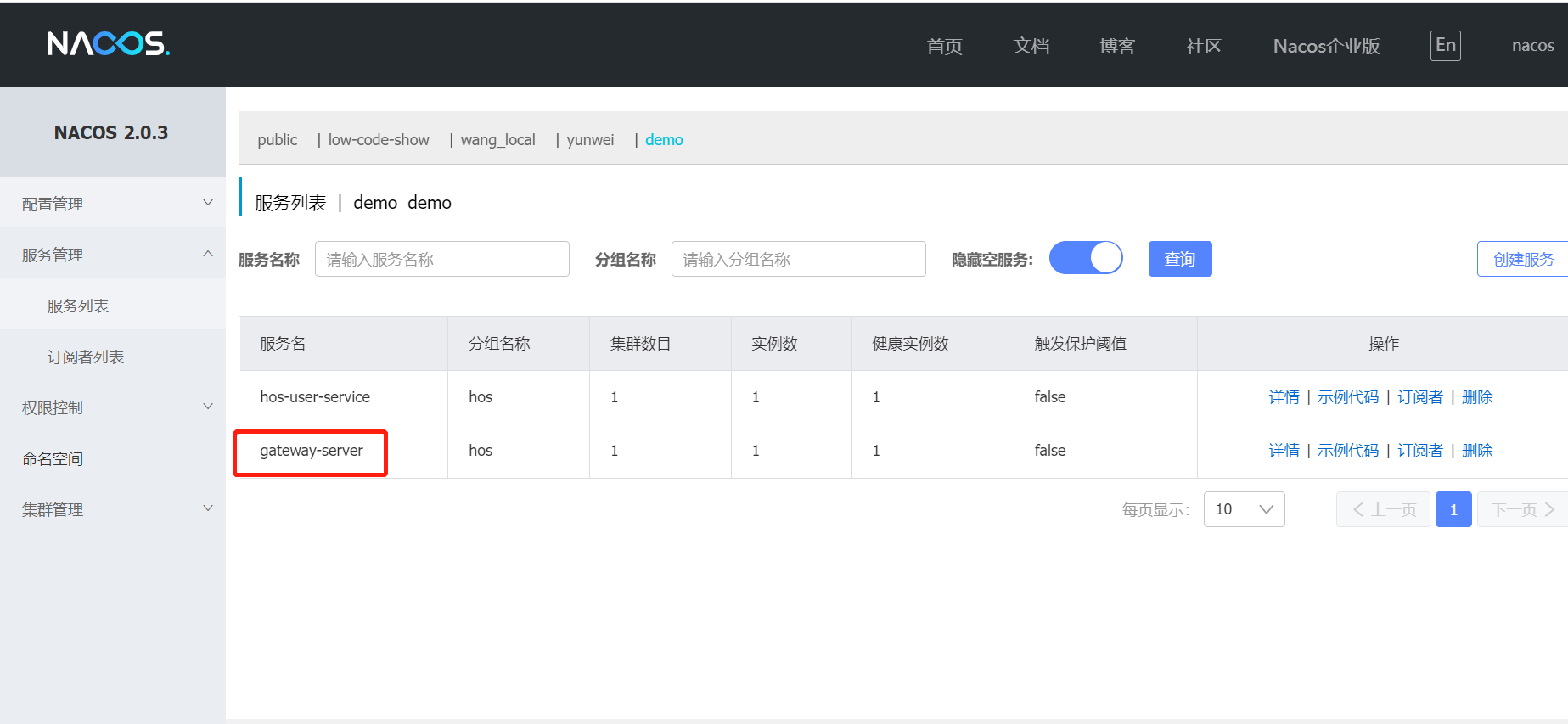Click 删除 for gateway-server
The width and height of the screenshot is (1568, 724).
[x=1476, y=450]
